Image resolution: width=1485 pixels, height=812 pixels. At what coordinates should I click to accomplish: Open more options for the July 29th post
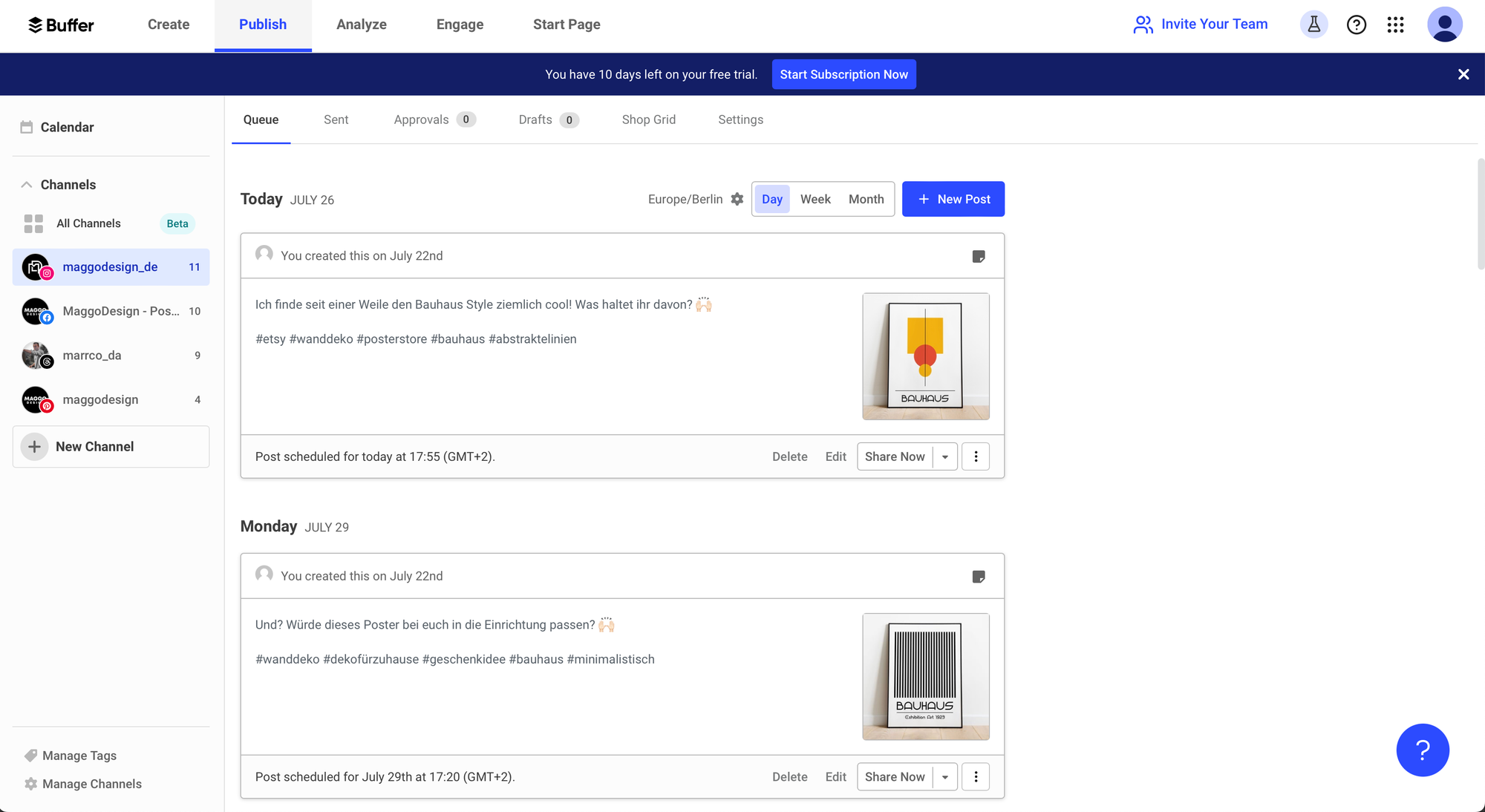click(x=975, y=776)
